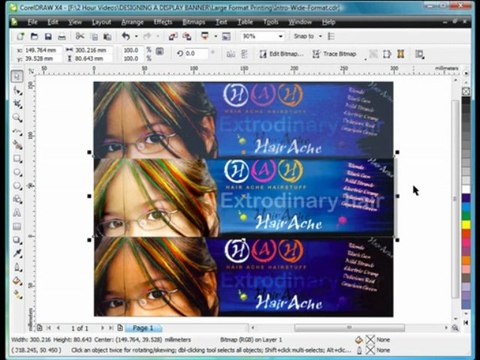Expand the undo history dropdown arrow

136,36
